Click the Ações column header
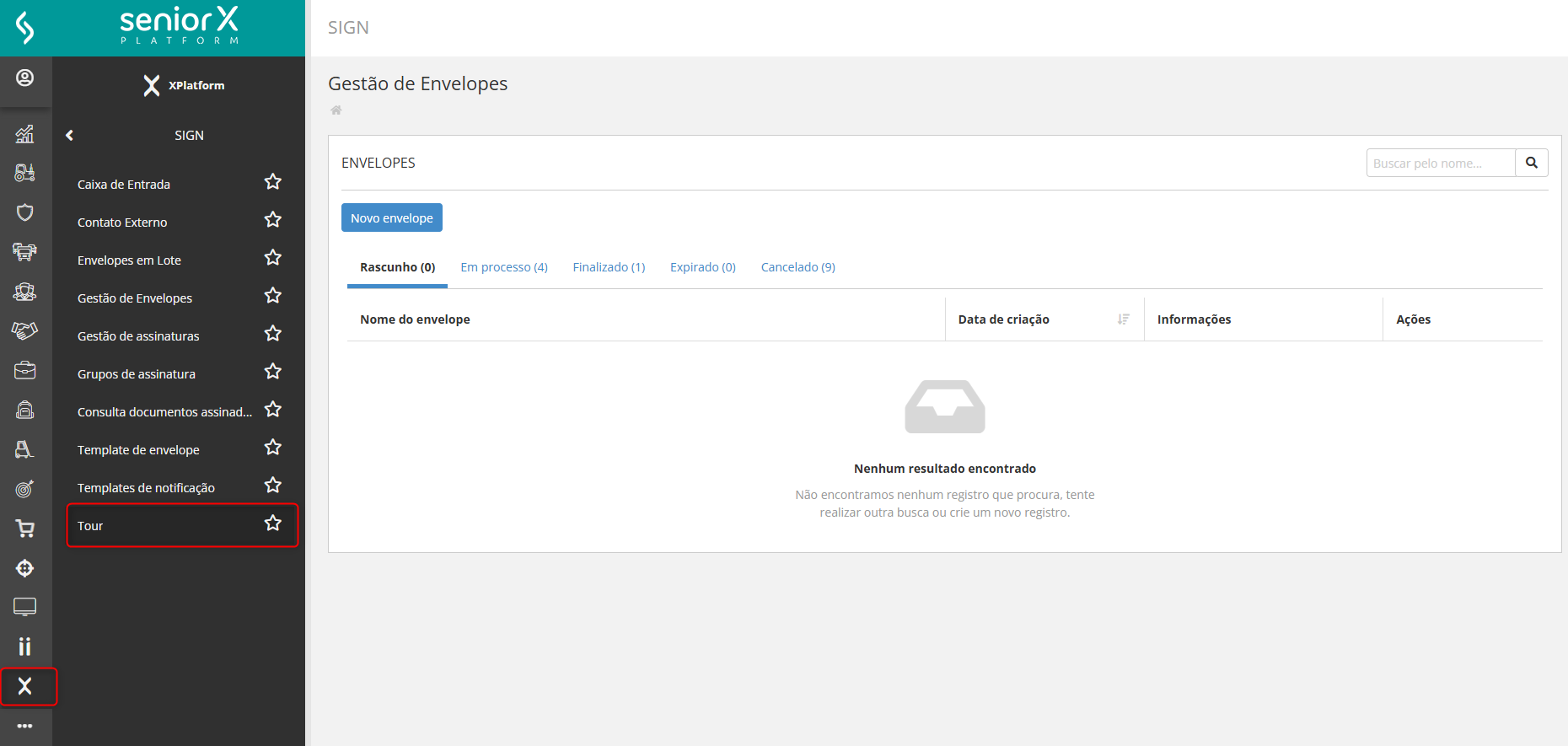 1414,319
